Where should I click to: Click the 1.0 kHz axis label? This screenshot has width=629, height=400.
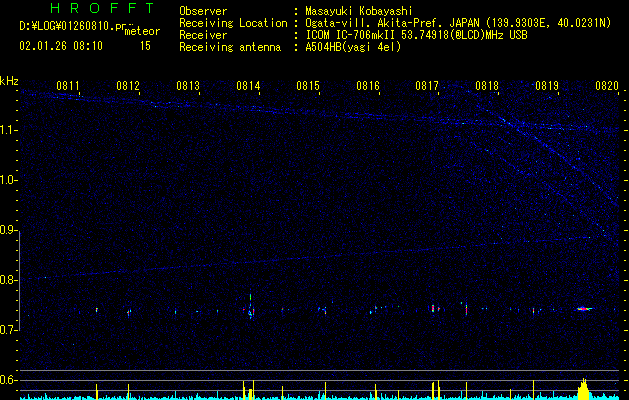(9, 180)
